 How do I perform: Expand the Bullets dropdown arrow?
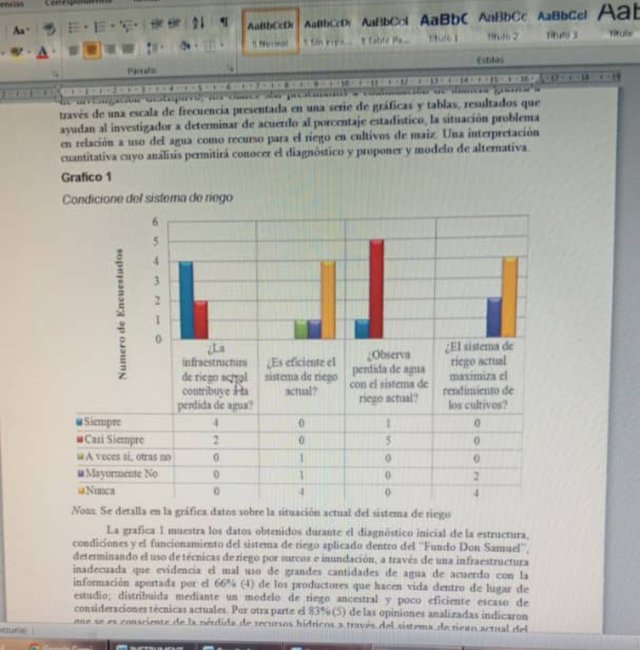pyautogui.click(x=86, y=27)
